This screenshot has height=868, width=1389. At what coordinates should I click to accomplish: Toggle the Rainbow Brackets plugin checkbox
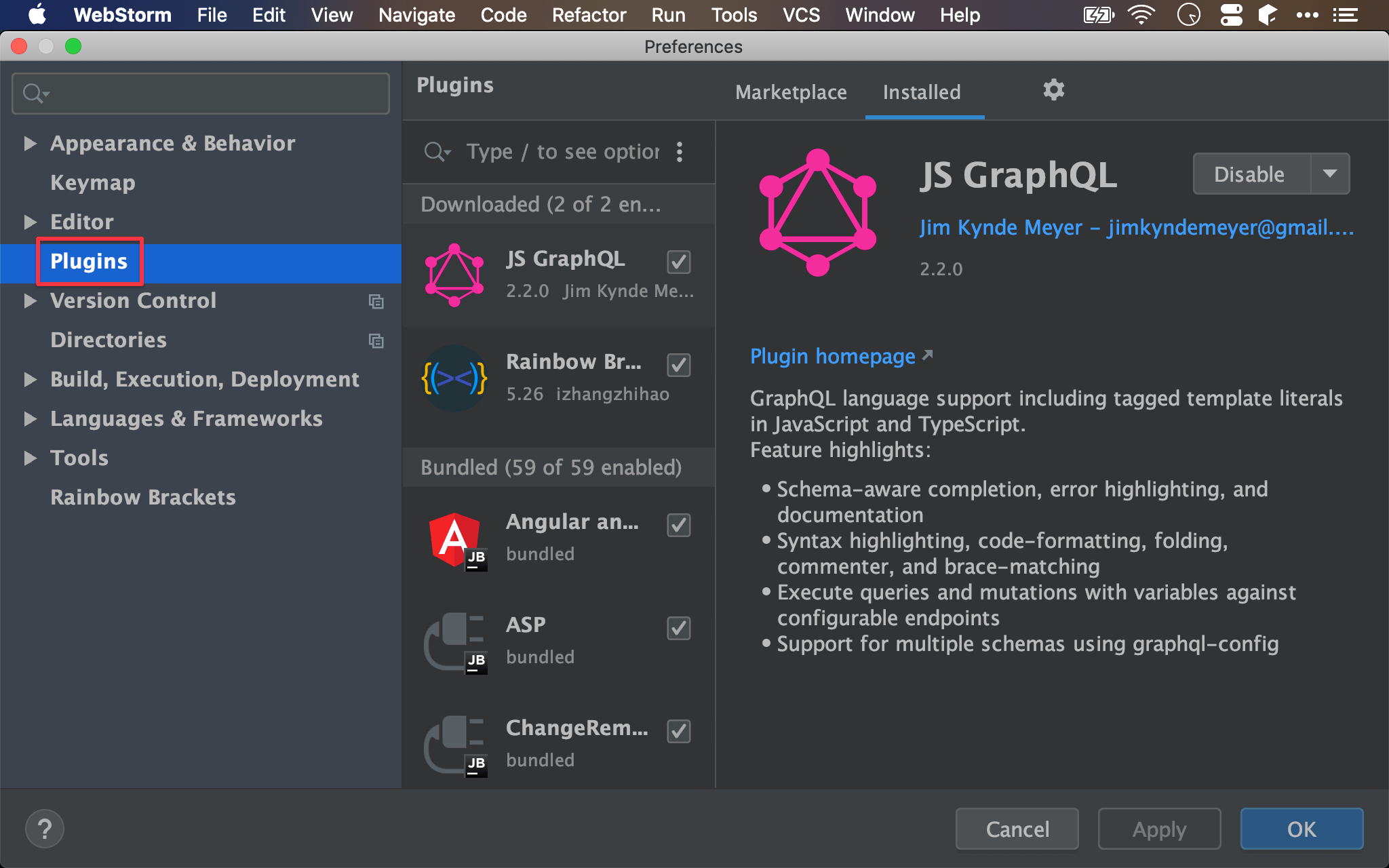[x=679, y=365]
